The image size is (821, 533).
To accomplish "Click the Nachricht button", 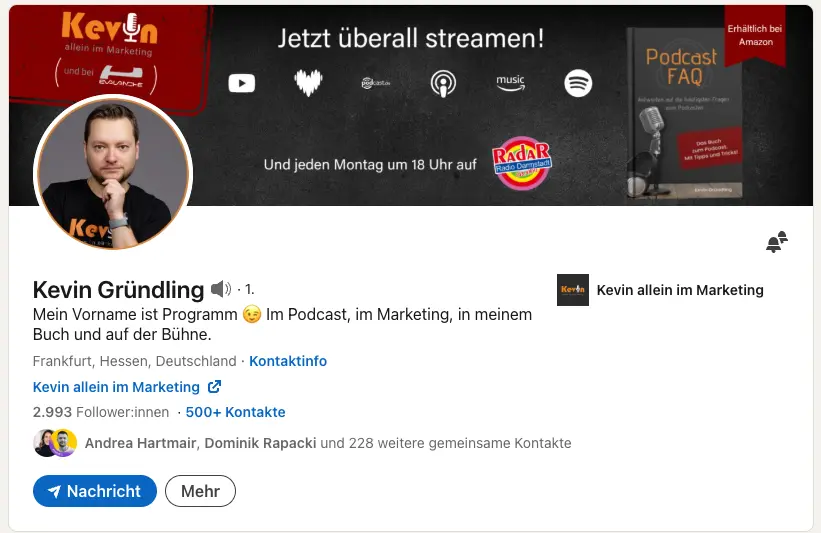I will [x=95, y=491].
